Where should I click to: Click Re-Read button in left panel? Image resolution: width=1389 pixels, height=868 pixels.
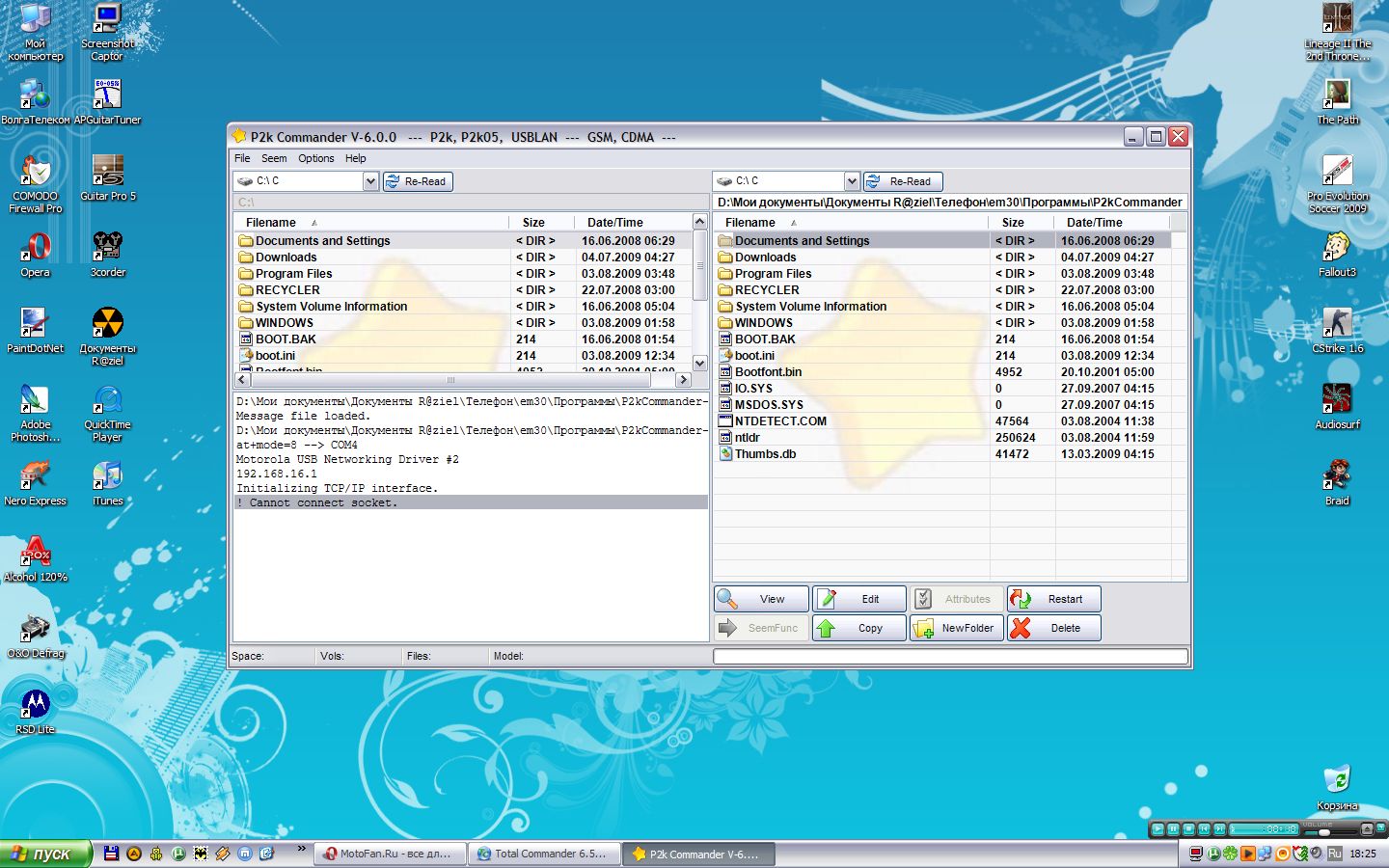(418, 181)
